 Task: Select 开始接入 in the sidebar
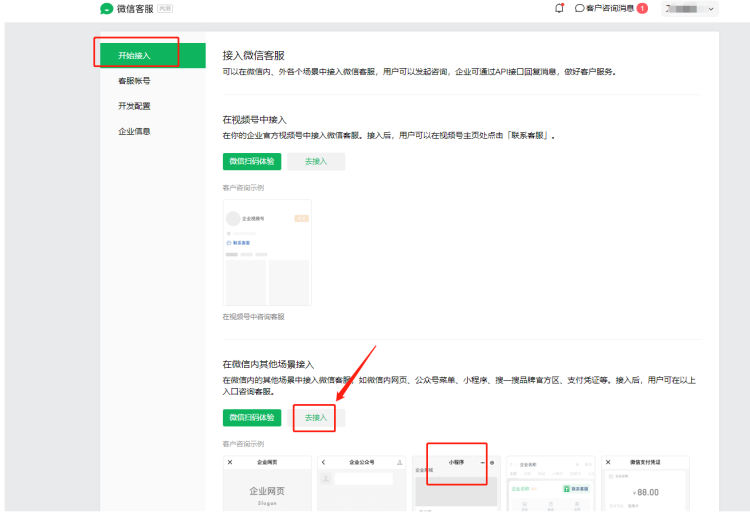pos(153,55)
